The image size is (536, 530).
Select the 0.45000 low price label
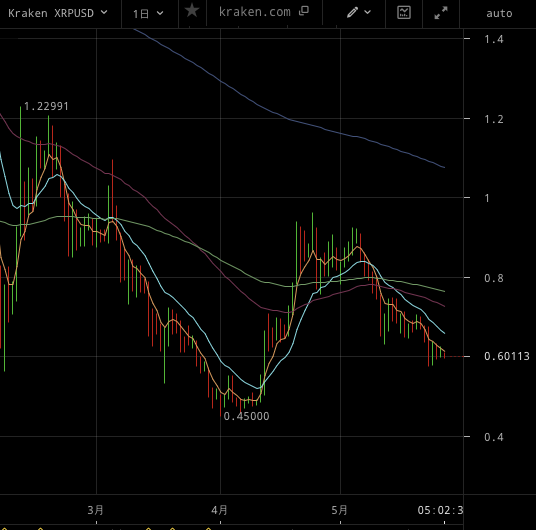click(x=246, y=416)
